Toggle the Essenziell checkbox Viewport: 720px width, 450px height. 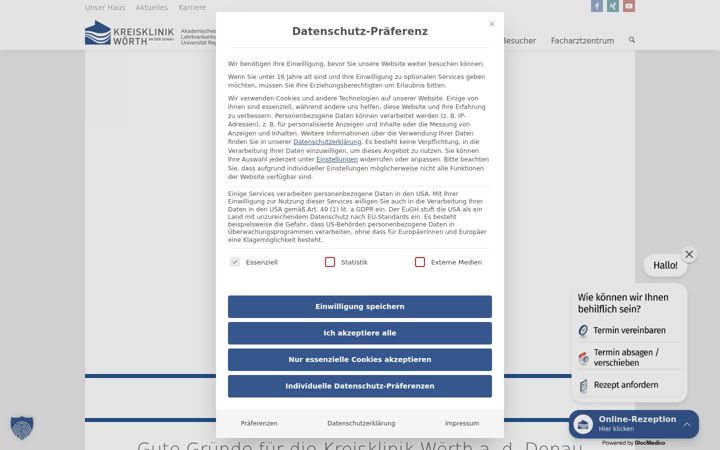[x=235, y=262]
